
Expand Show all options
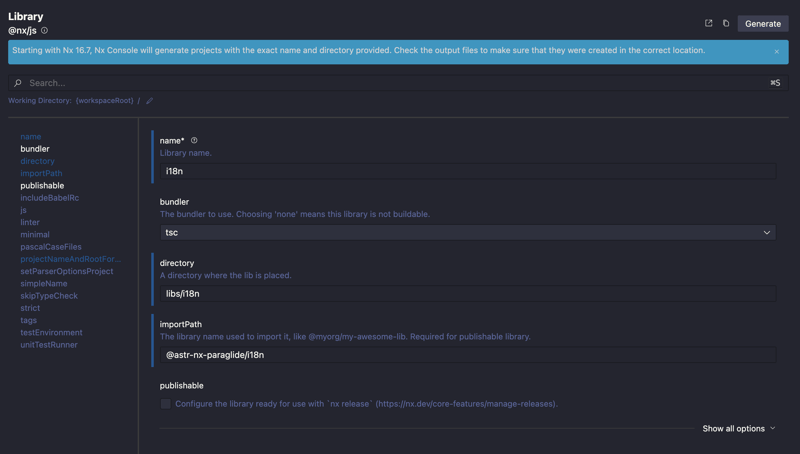coord(739,428)
